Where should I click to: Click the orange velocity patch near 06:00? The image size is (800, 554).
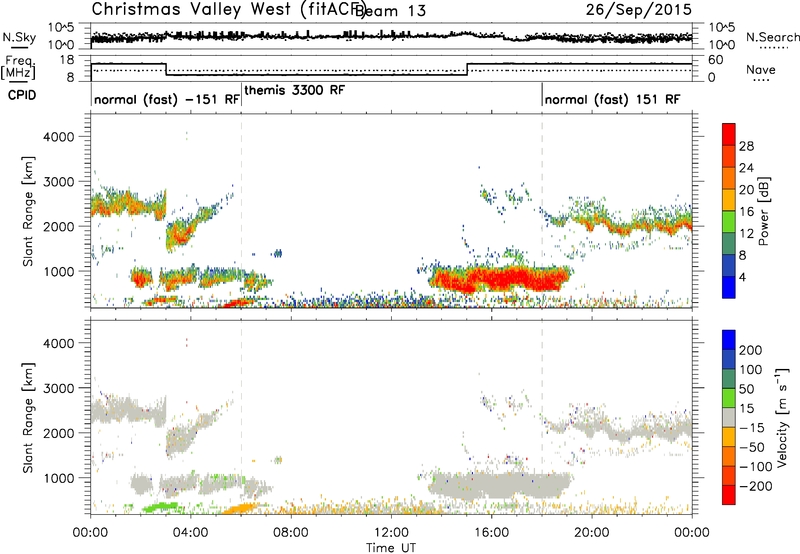pos(240,508)
